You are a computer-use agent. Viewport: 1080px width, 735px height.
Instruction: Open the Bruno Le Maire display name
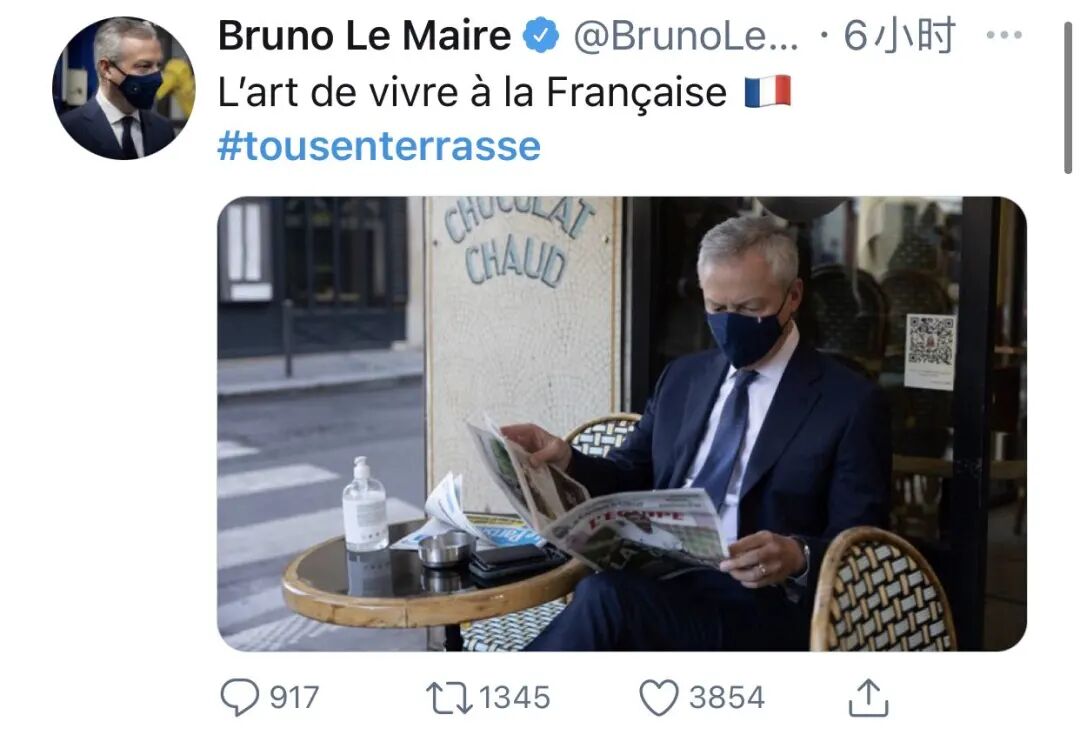364,36
